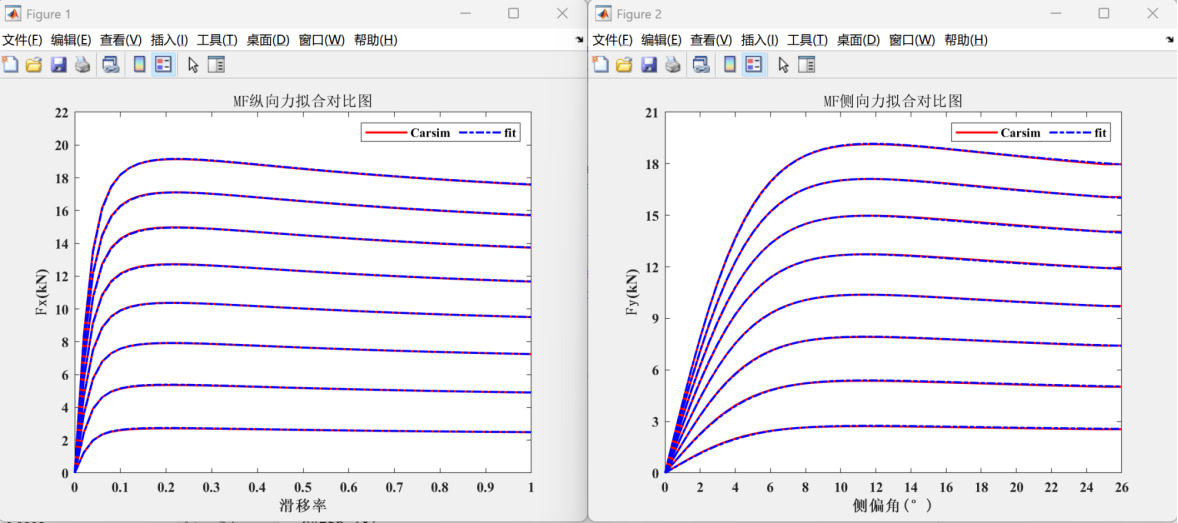Open 帮助(H) menu in Figure 1
The width and height of the screenshot is (1178, 523).
(x=376, y=40)
